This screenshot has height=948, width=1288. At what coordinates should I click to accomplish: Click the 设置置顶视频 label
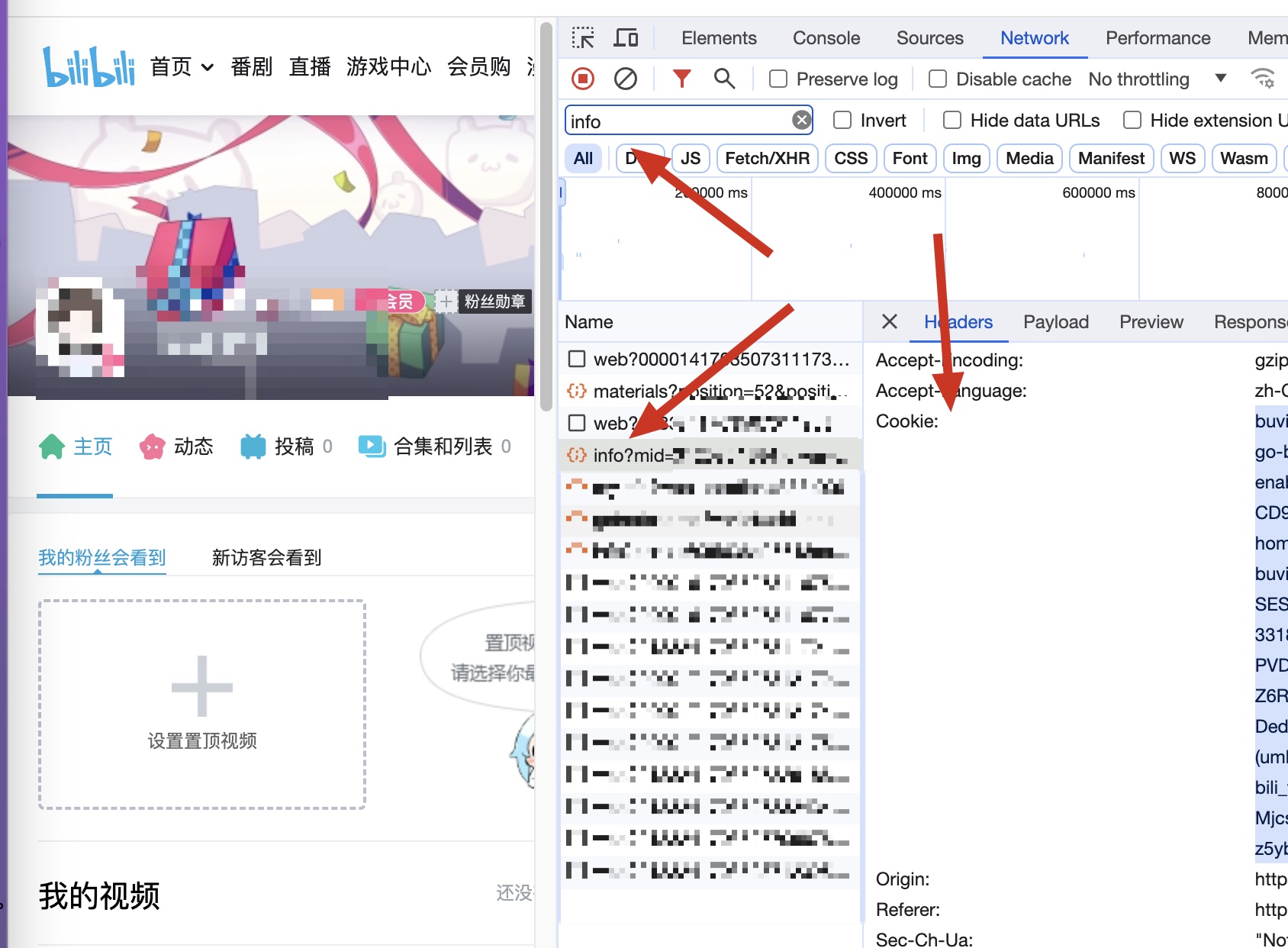click(x=202, y=740)
